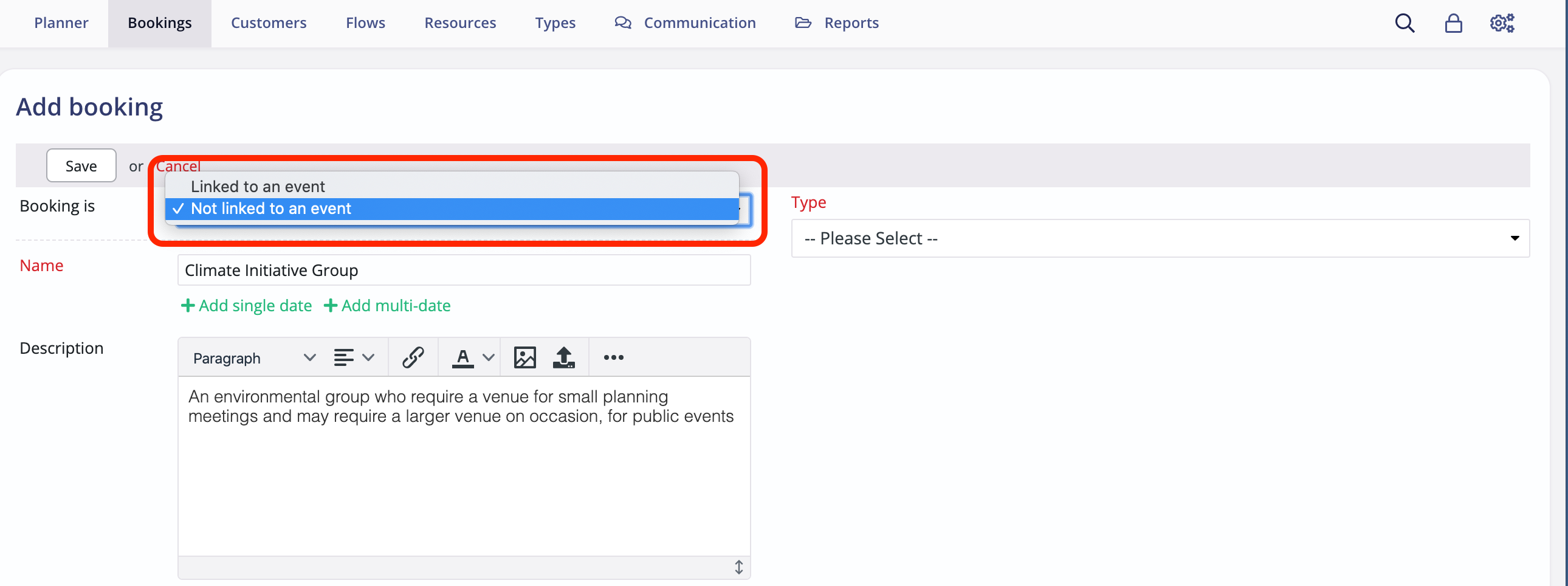This screenshot has height=586, width=1568.
Task: Click the Add single date link
Action: [x=246, y=306]
